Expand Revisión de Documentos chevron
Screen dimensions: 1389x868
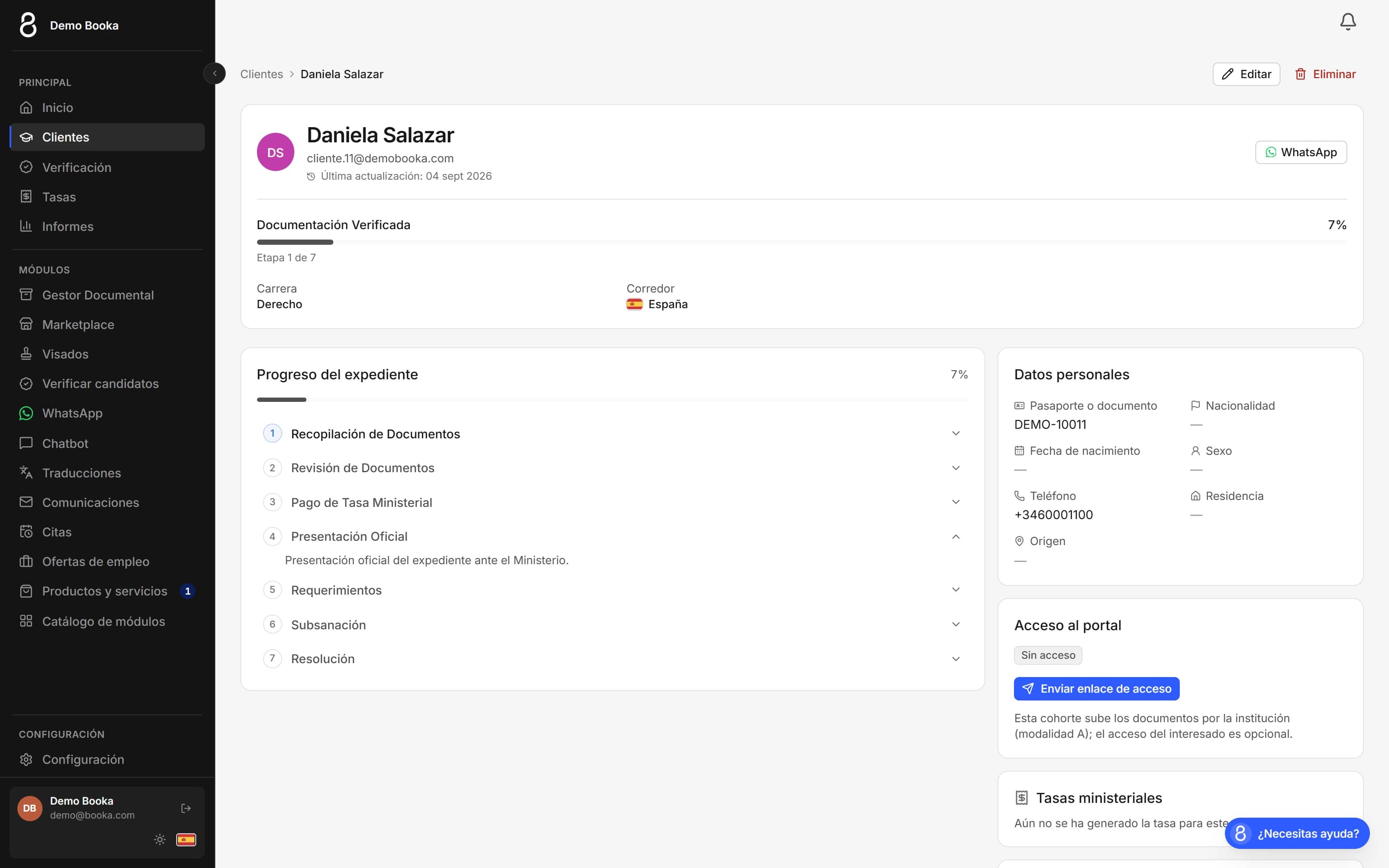(x=956, y=468)
